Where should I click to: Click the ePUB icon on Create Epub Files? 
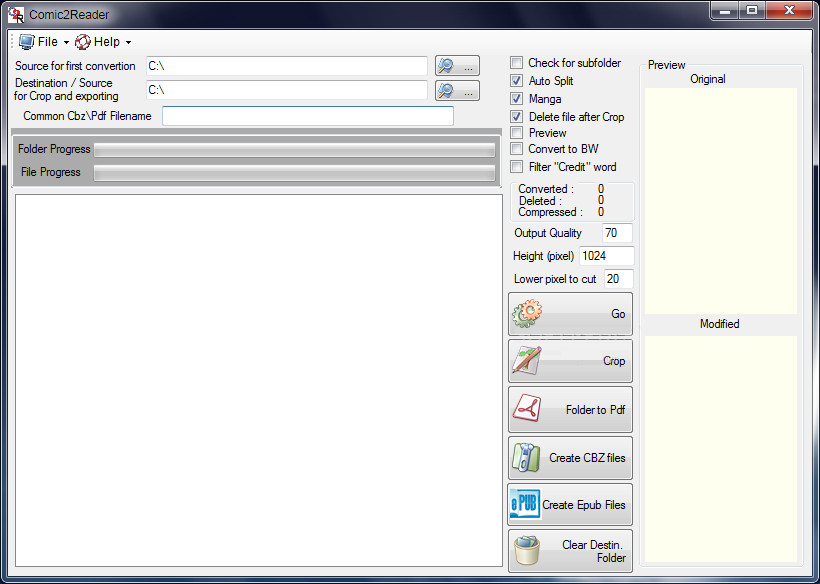tap(525, 505)
